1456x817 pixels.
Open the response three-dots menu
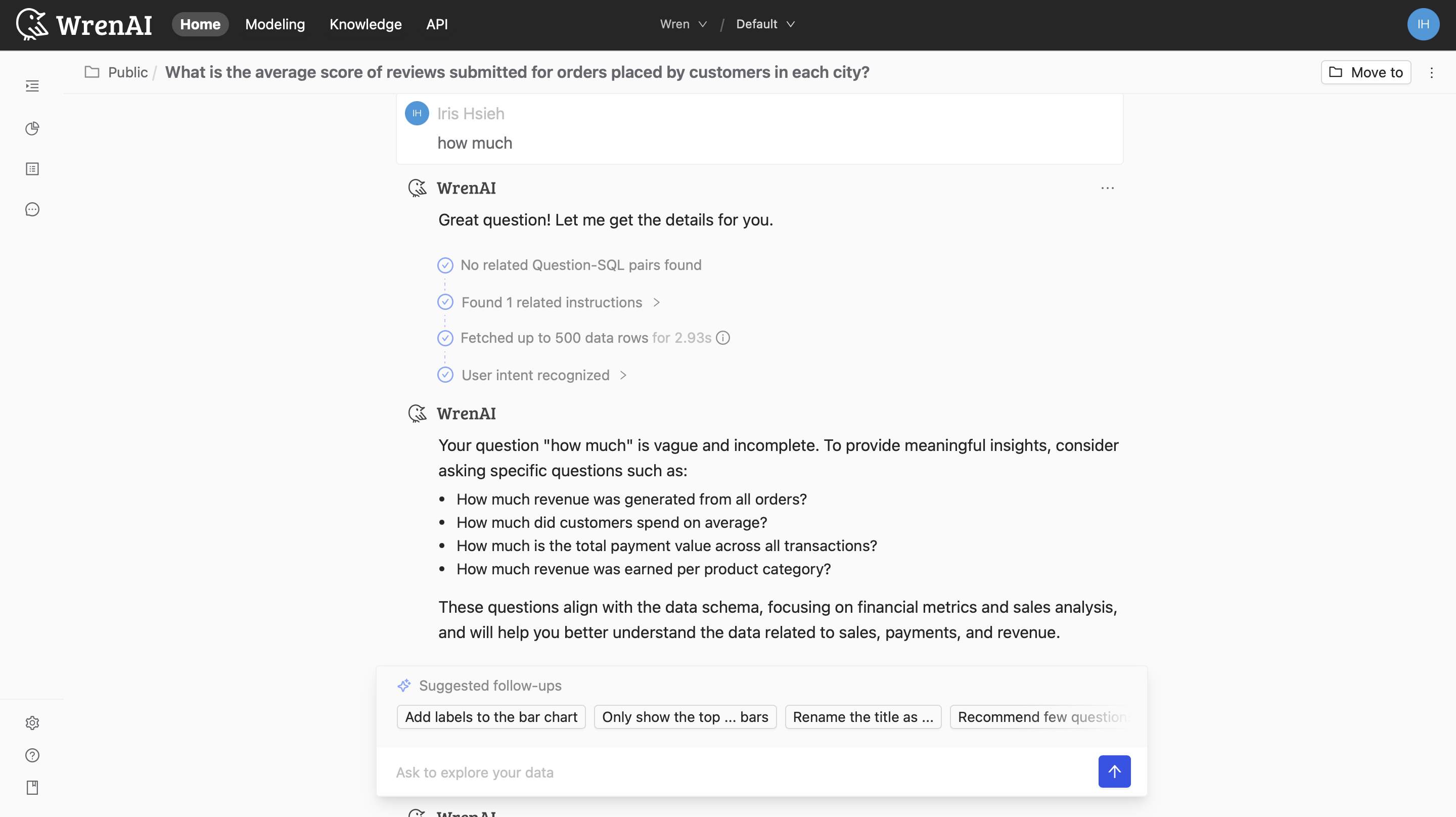pyautogui.click(x=1107, y=188)
